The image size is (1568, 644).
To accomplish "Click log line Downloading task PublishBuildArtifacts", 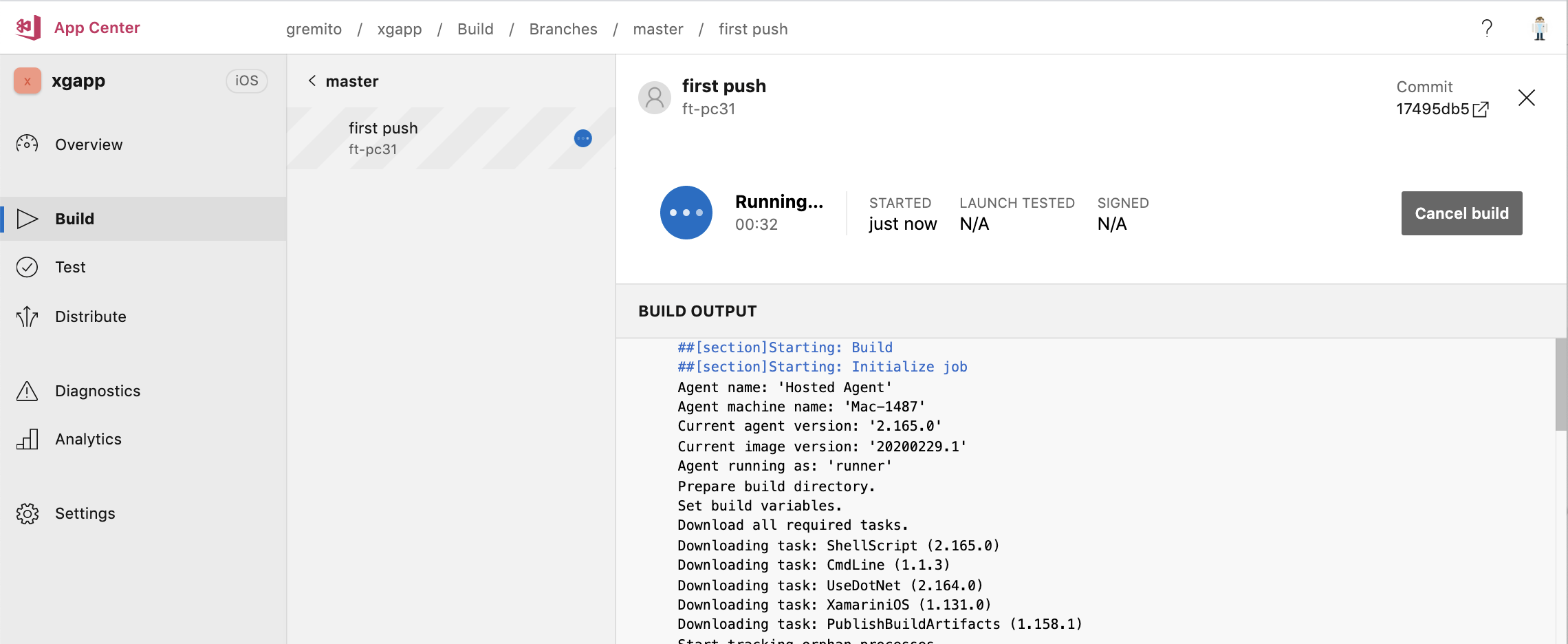I will [880, 624].
